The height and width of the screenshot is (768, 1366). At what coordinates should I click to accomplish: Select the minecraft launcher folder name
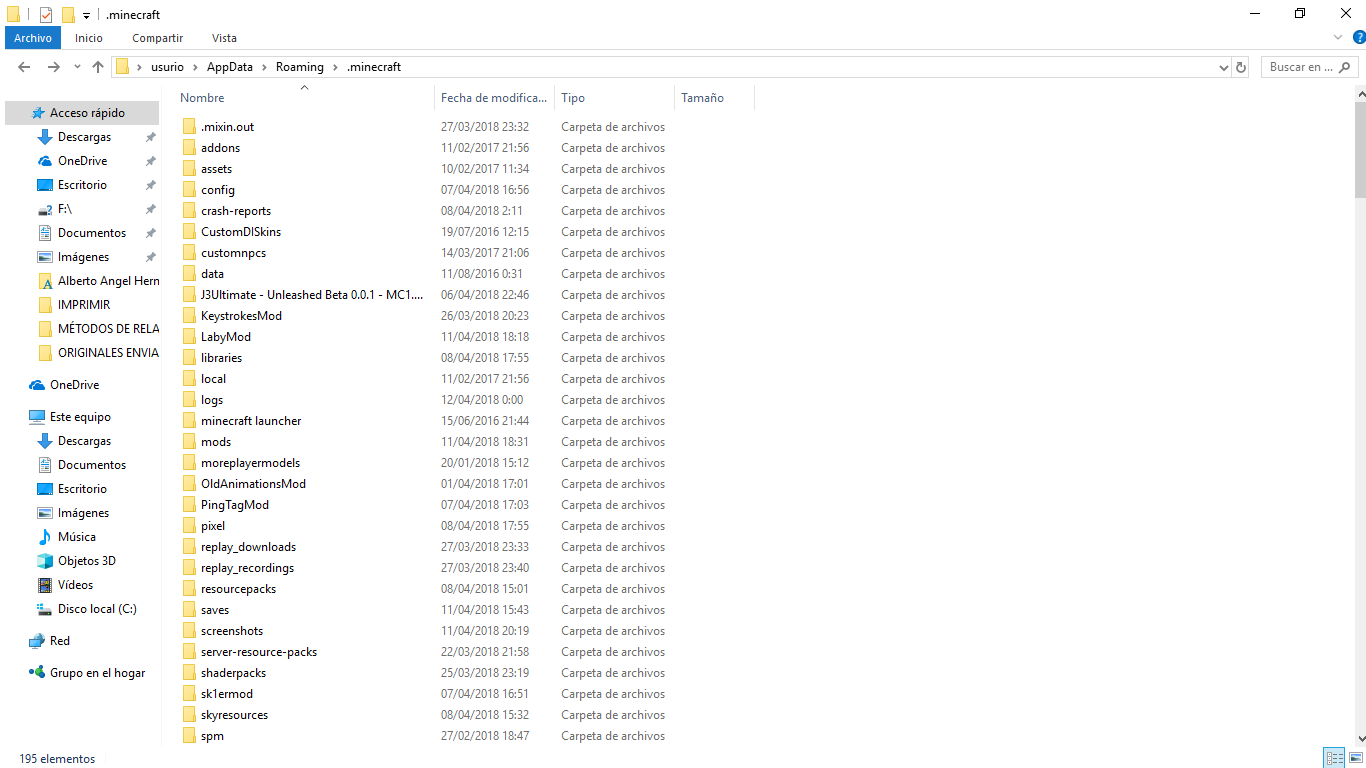click(251, 421)
